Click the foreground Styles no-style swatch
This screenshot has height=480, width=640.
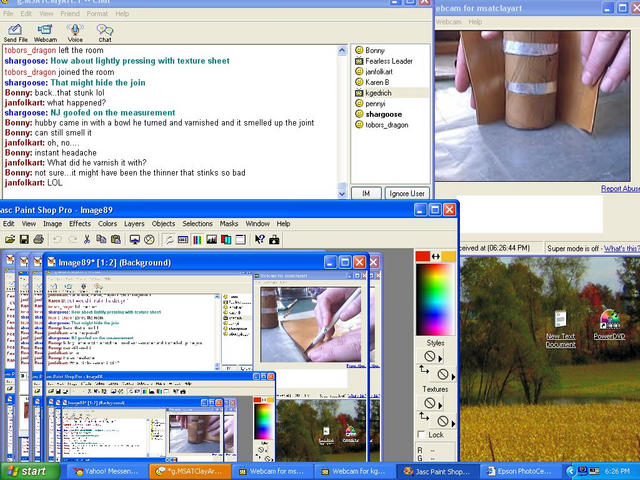tap(429, 356)
